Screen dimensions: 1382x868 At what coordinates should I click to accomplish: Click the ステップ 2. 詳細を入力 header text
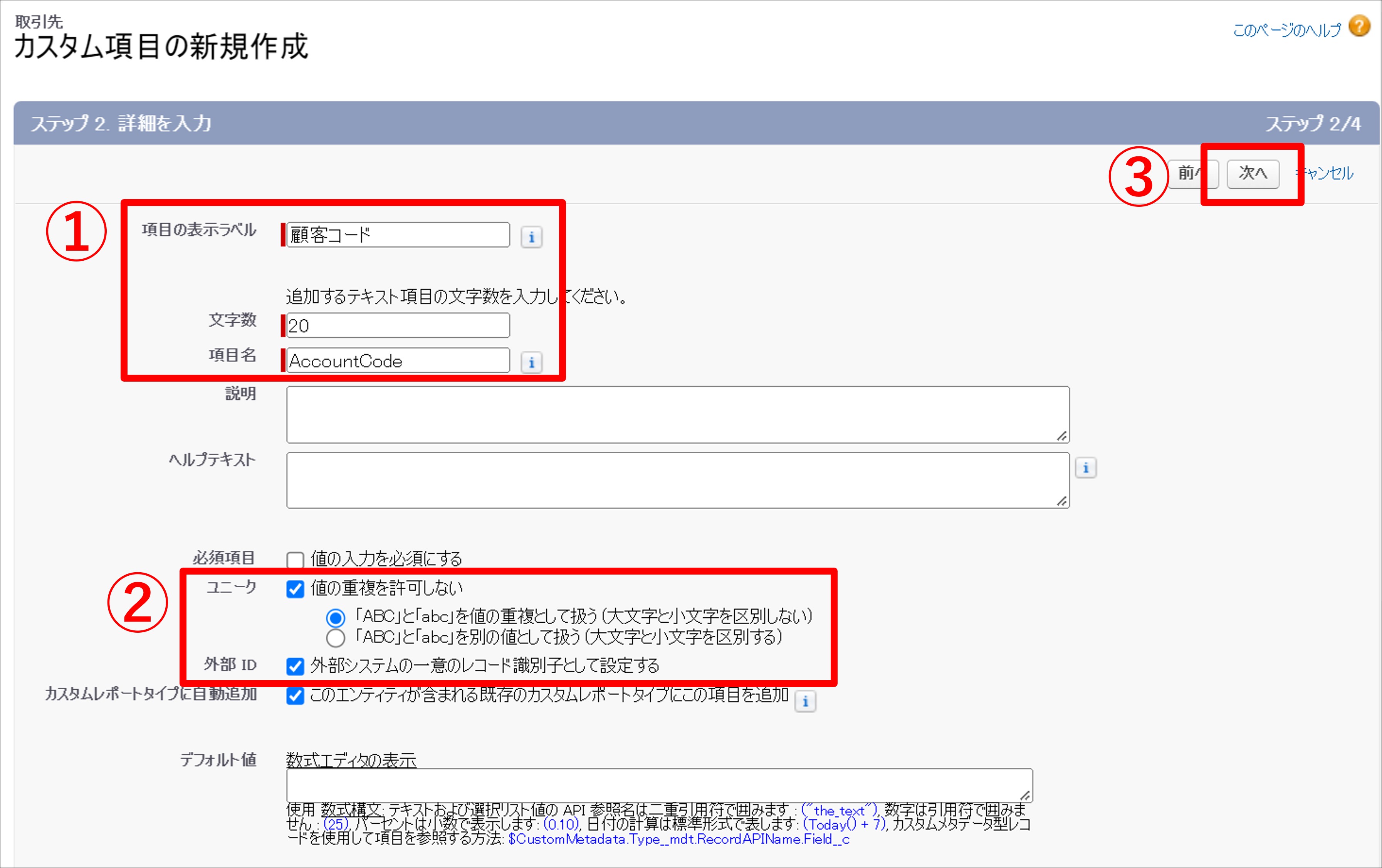(121, 123)
